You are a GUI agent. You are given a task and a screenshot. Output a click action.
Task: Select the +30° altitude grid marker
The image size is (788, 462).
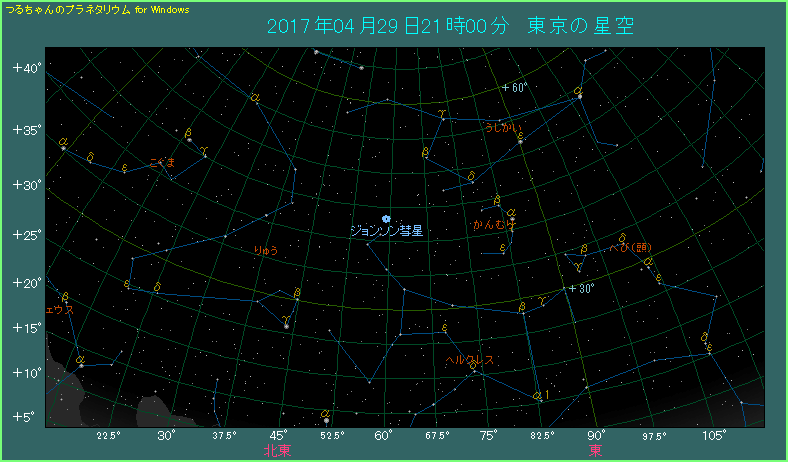click(581, 289)
